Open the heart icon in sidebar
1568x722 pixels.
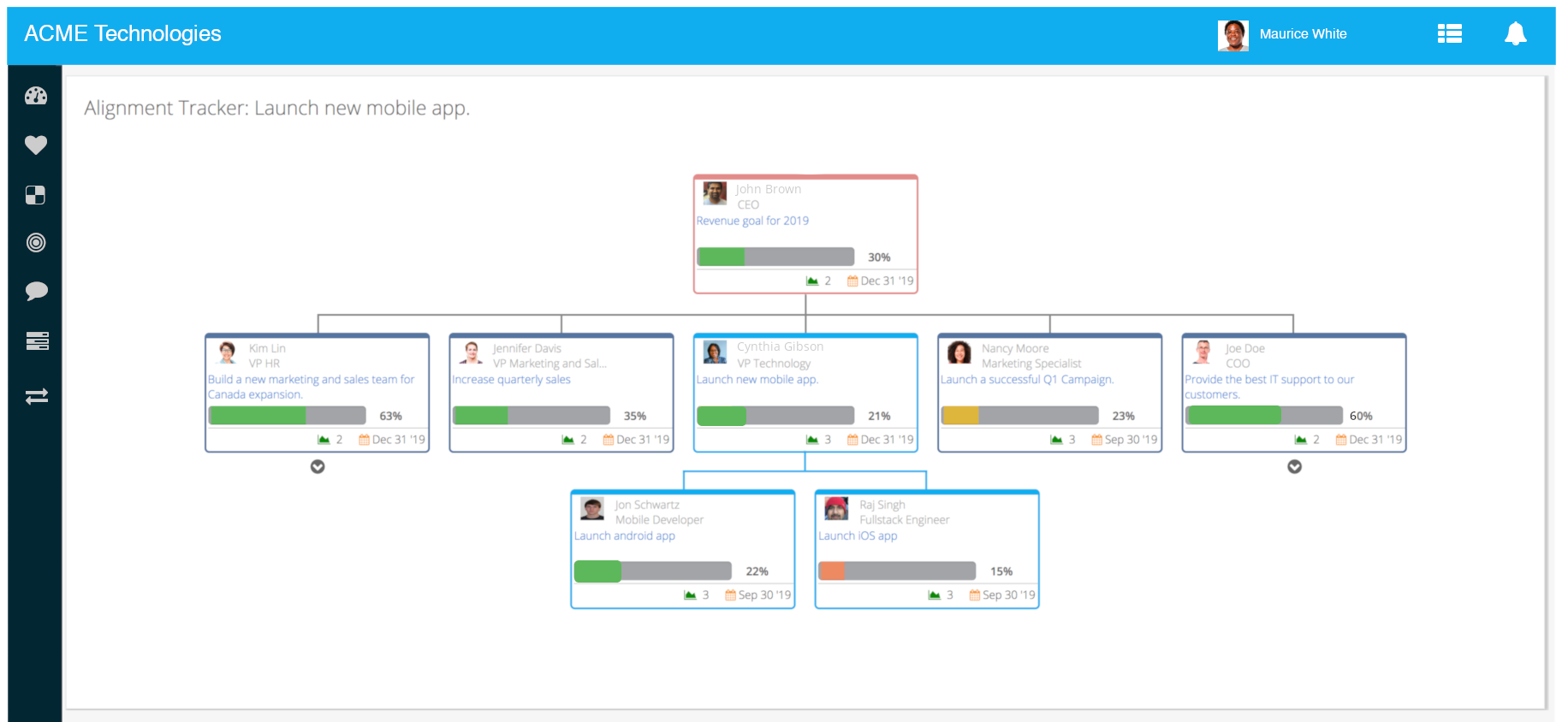coord(36,145)
